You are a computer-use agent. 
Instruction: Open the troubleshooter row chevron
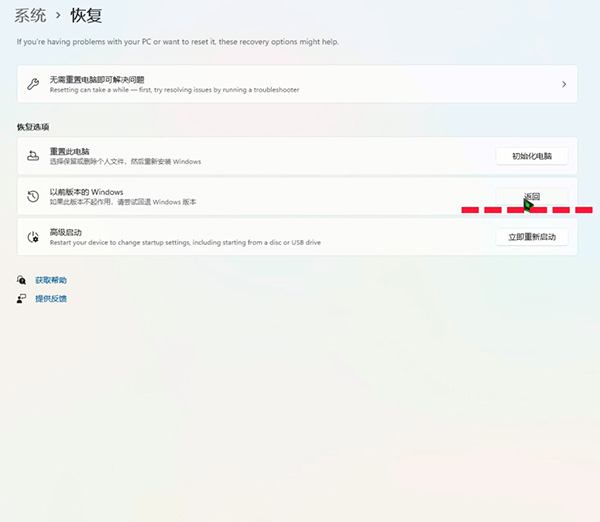coord(564,84)
